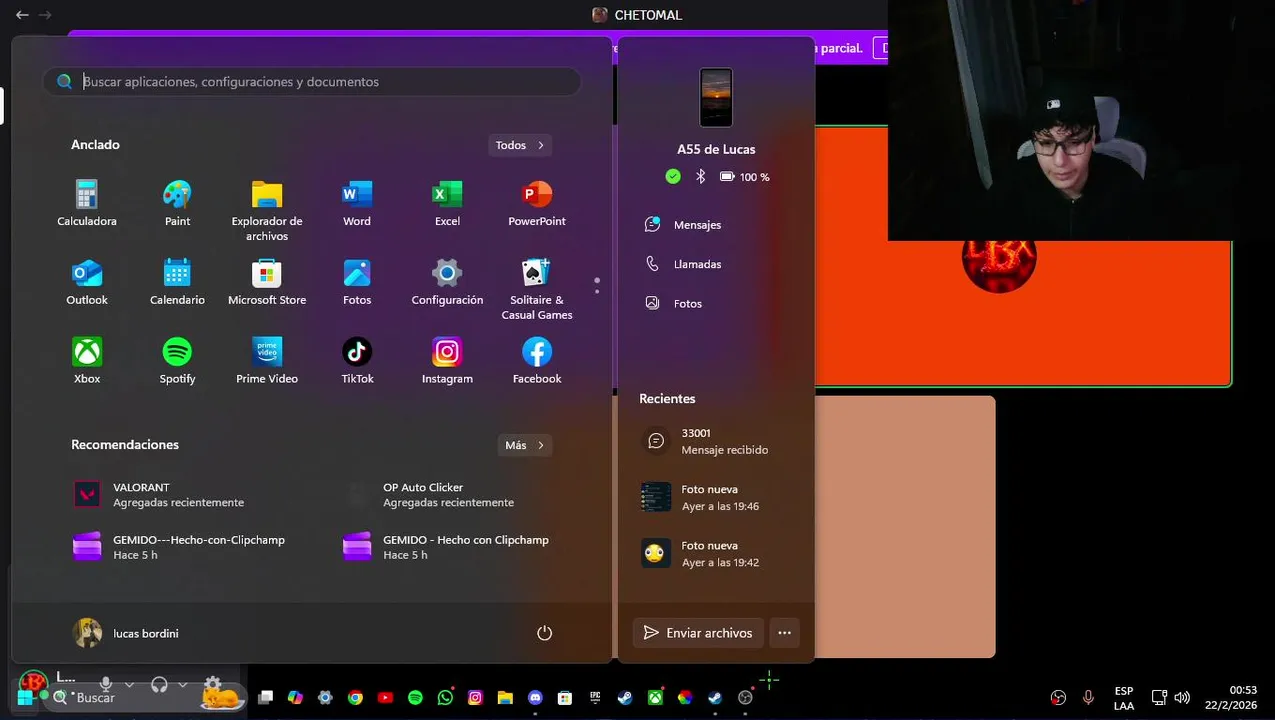The width and height of the screenshot is (1275, 720).
Task: Expand Más recommendations list
Action: pyautogui.click(x=524, y=445)
